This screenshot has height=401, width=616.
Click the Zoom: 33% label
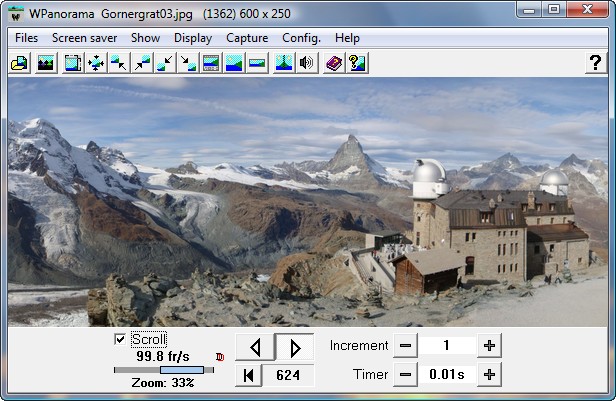[163, 383]
